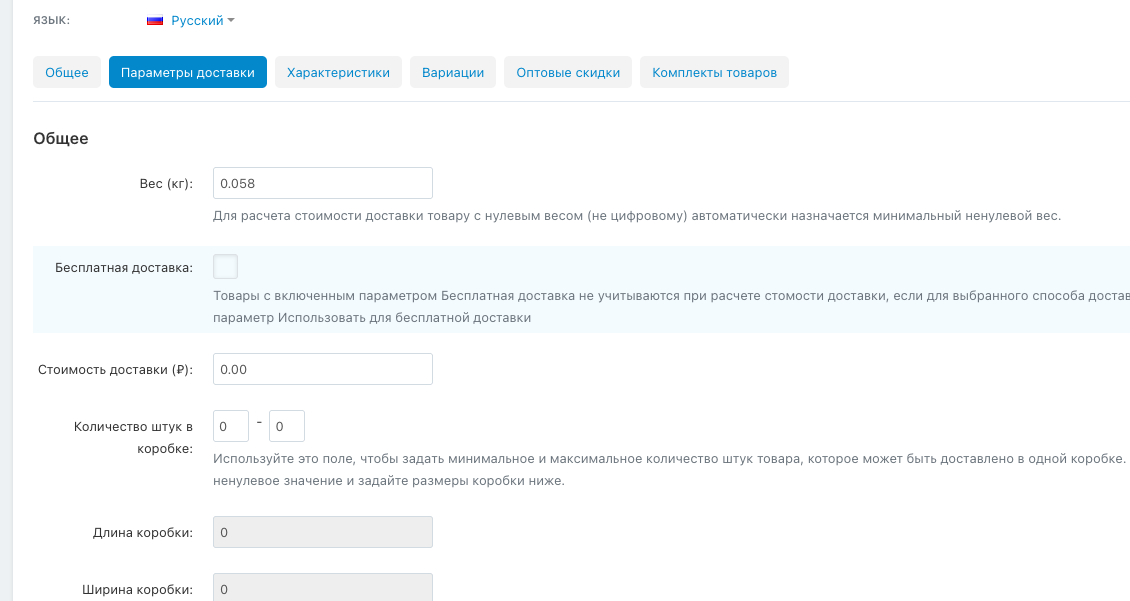Viewport: 1130px width, 601px height.
Task: Go to the Вариации tab
Action: click(x=453, y=72)
